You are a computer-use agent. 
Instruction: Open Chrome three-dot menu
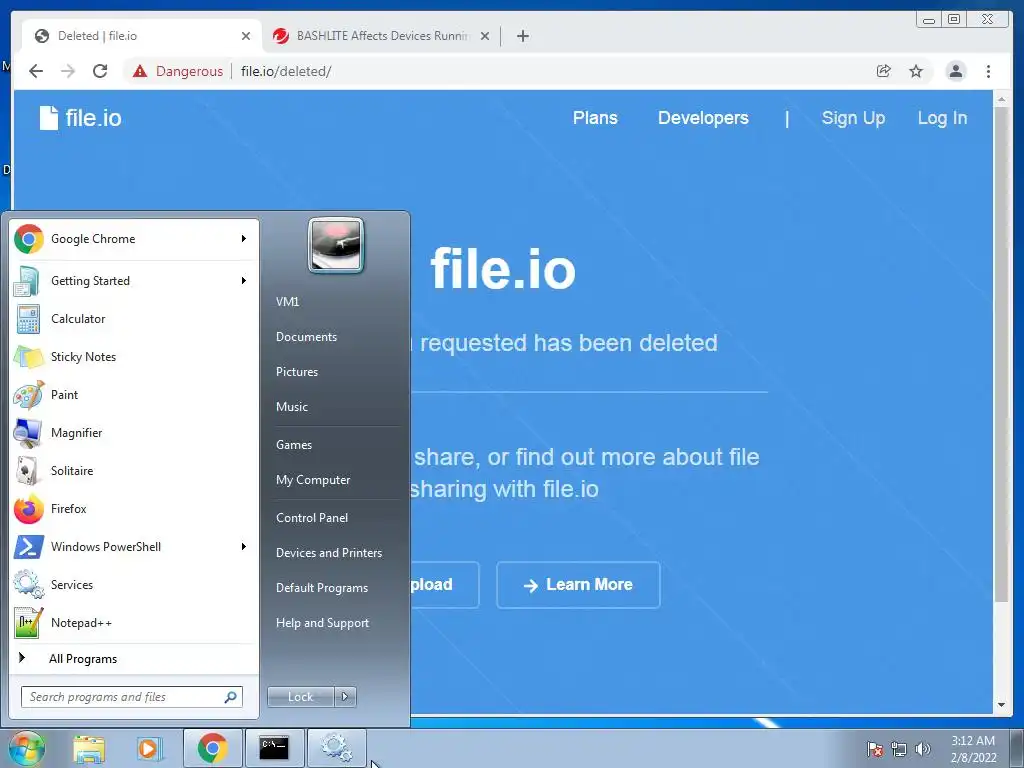[988, 71]
